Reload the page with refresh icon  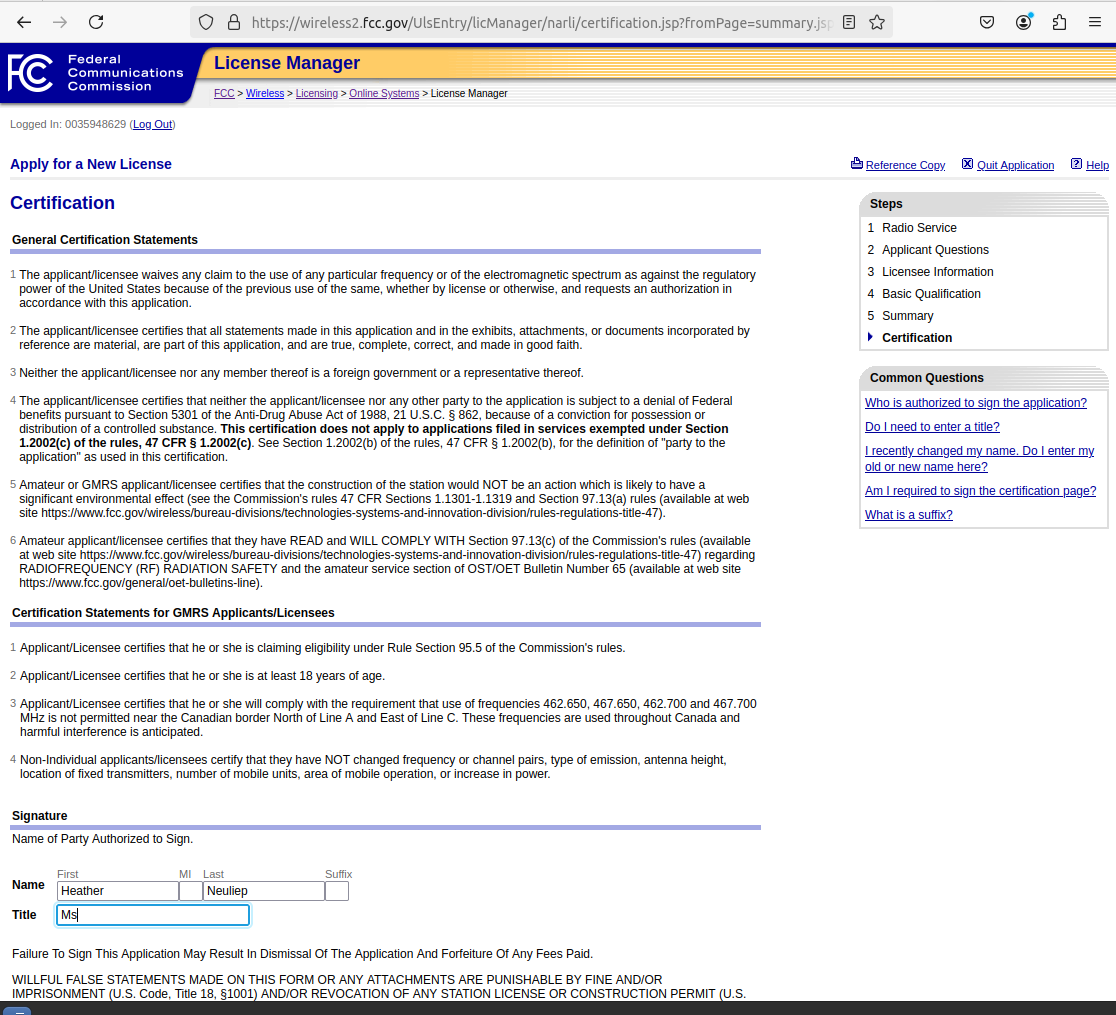click(96, 22)
